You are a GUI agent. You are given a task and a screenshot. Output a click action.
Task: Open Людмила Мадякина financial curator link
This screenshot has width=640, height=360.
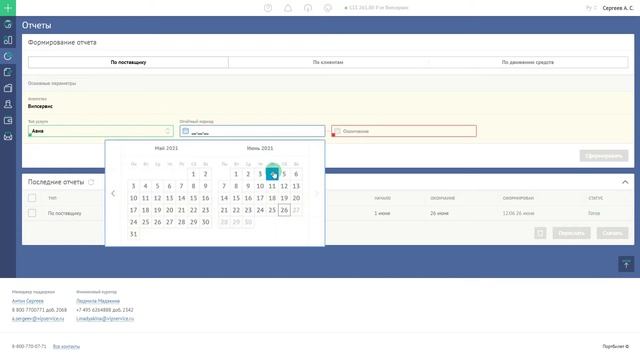point(98,301)
